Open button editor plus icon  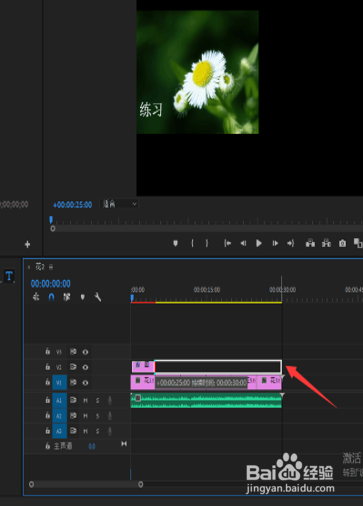[27, 244]
